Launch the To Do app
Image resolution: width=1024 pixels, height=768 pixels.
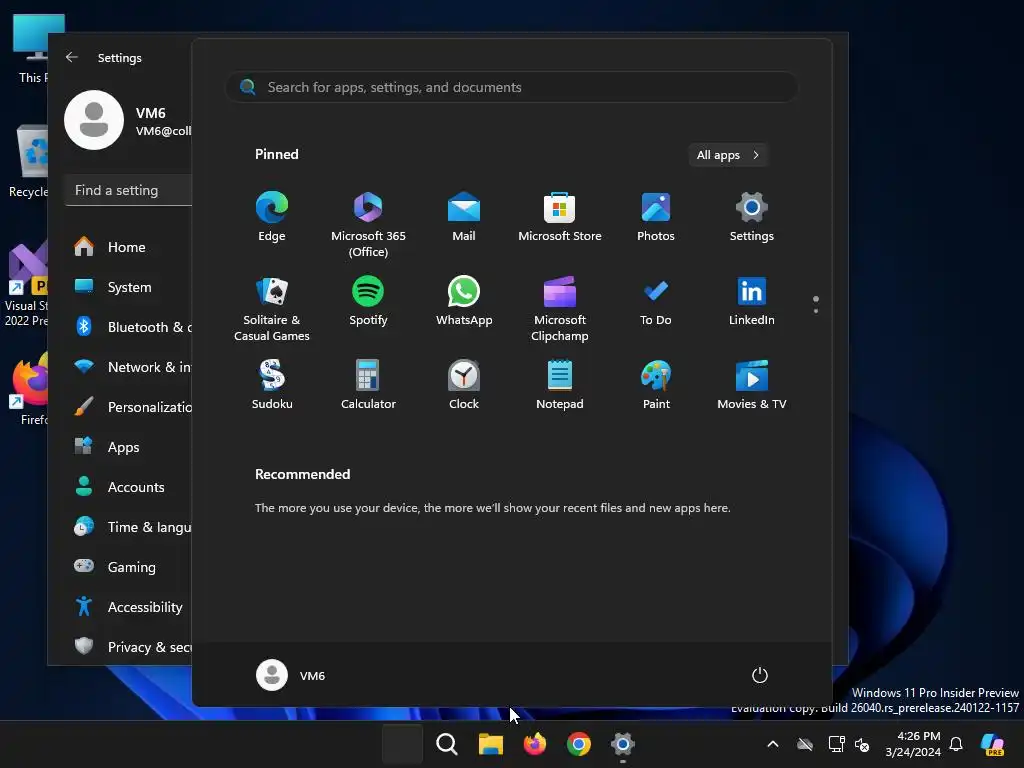[656, 300]
